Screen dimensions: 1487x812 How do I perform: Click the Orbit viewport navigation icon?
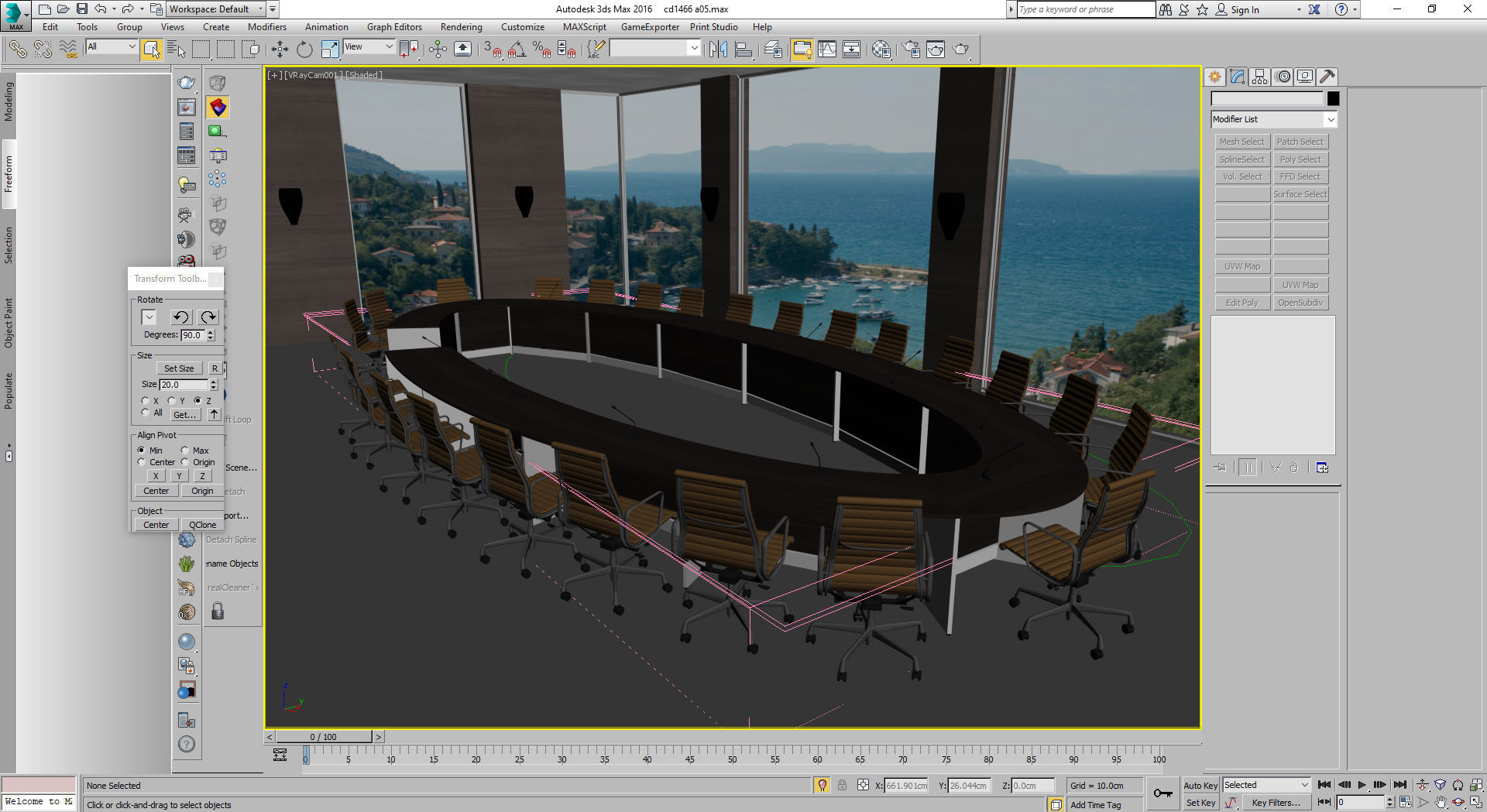point(1458,803)
